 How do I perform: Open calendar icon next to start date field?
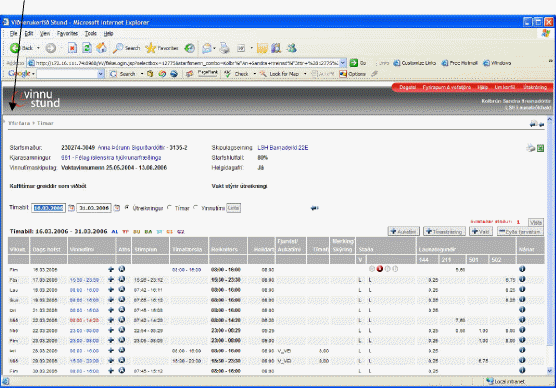pyautogui.click(x=71, y=208)
